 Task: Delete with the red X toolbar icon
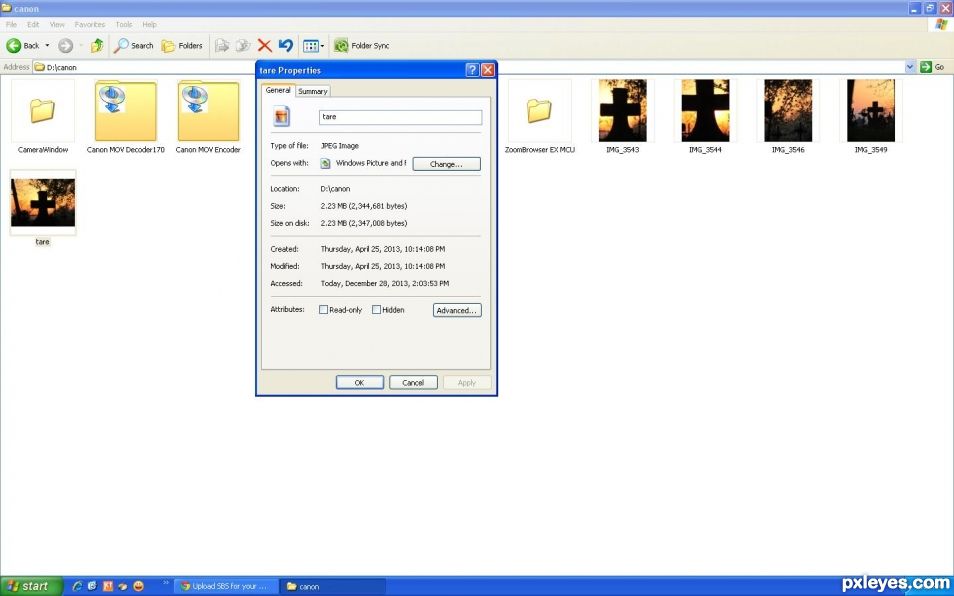[x=264, y=46]
